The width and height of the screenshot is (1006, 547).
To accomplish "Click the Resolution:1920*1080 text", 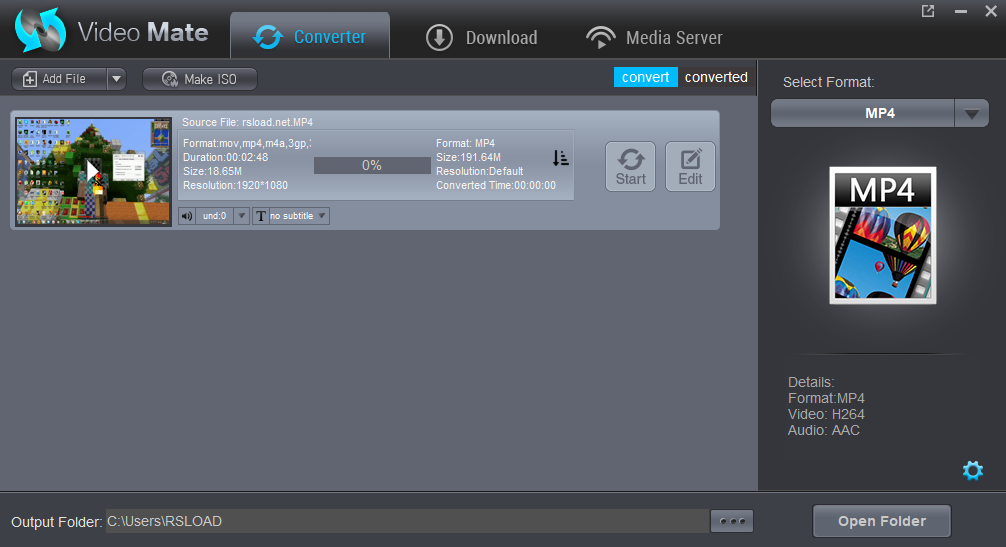I will 235,185.
